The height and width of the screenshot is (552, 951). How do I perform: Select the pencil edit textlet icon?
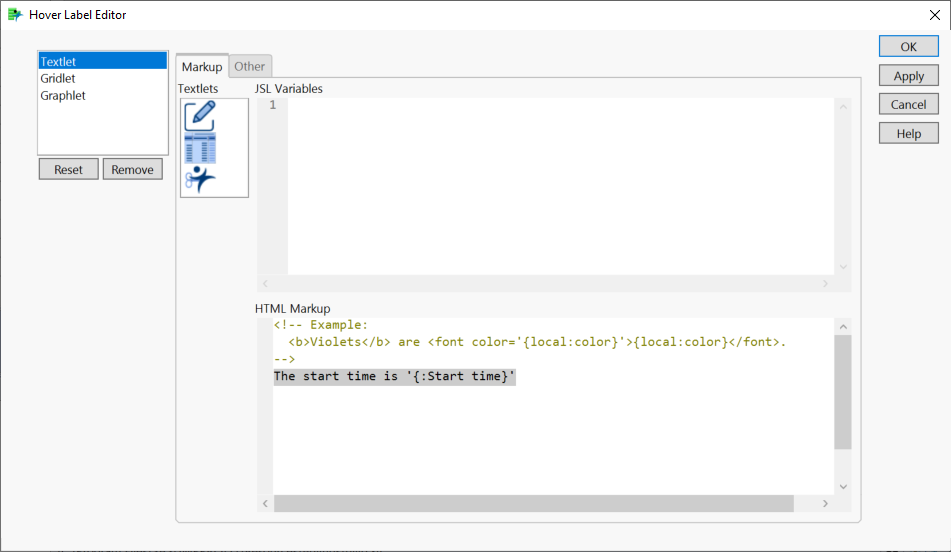pyautogui.click(x=200, y=117)
